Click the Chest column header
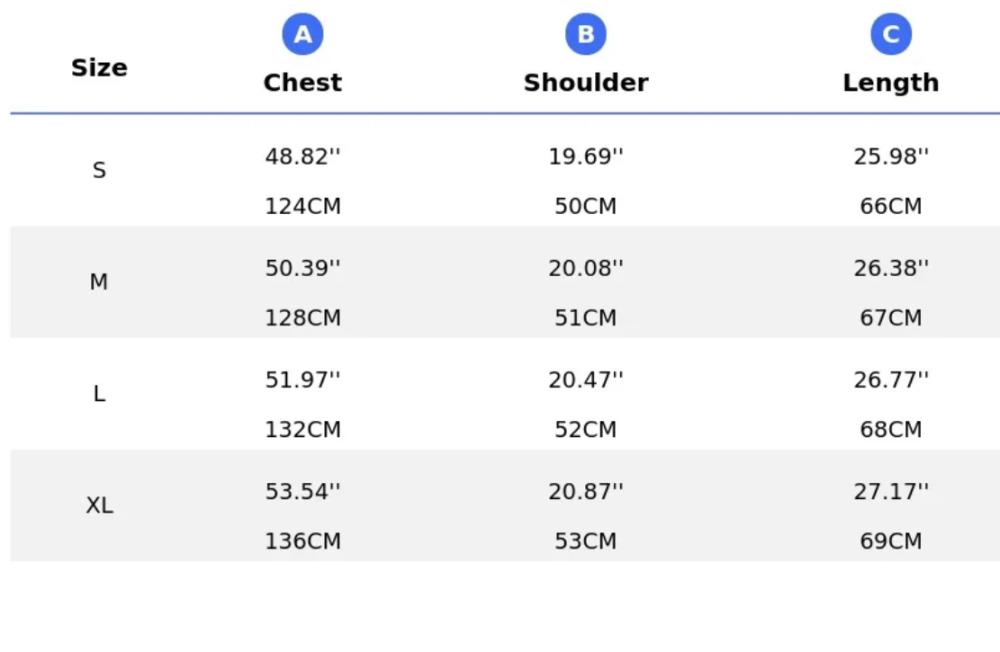This screenshot has width=1000, height=652. tap(302, 82)
